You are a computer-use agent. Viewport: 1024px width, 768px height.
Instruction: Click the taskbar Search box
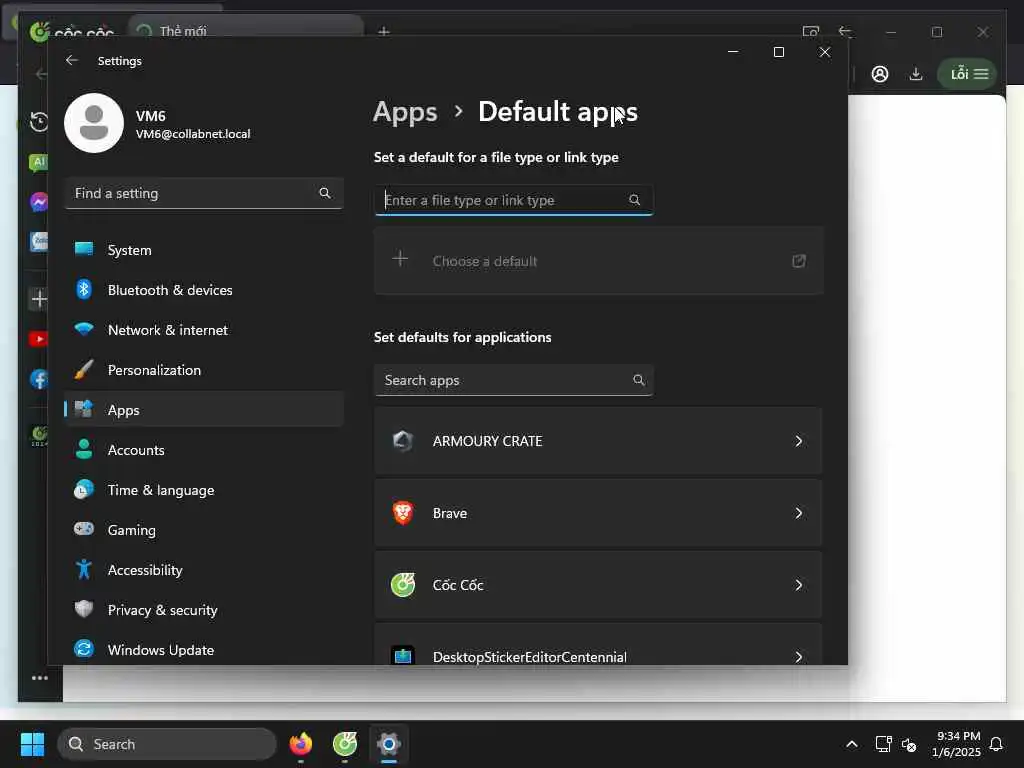tap(167, 744)
